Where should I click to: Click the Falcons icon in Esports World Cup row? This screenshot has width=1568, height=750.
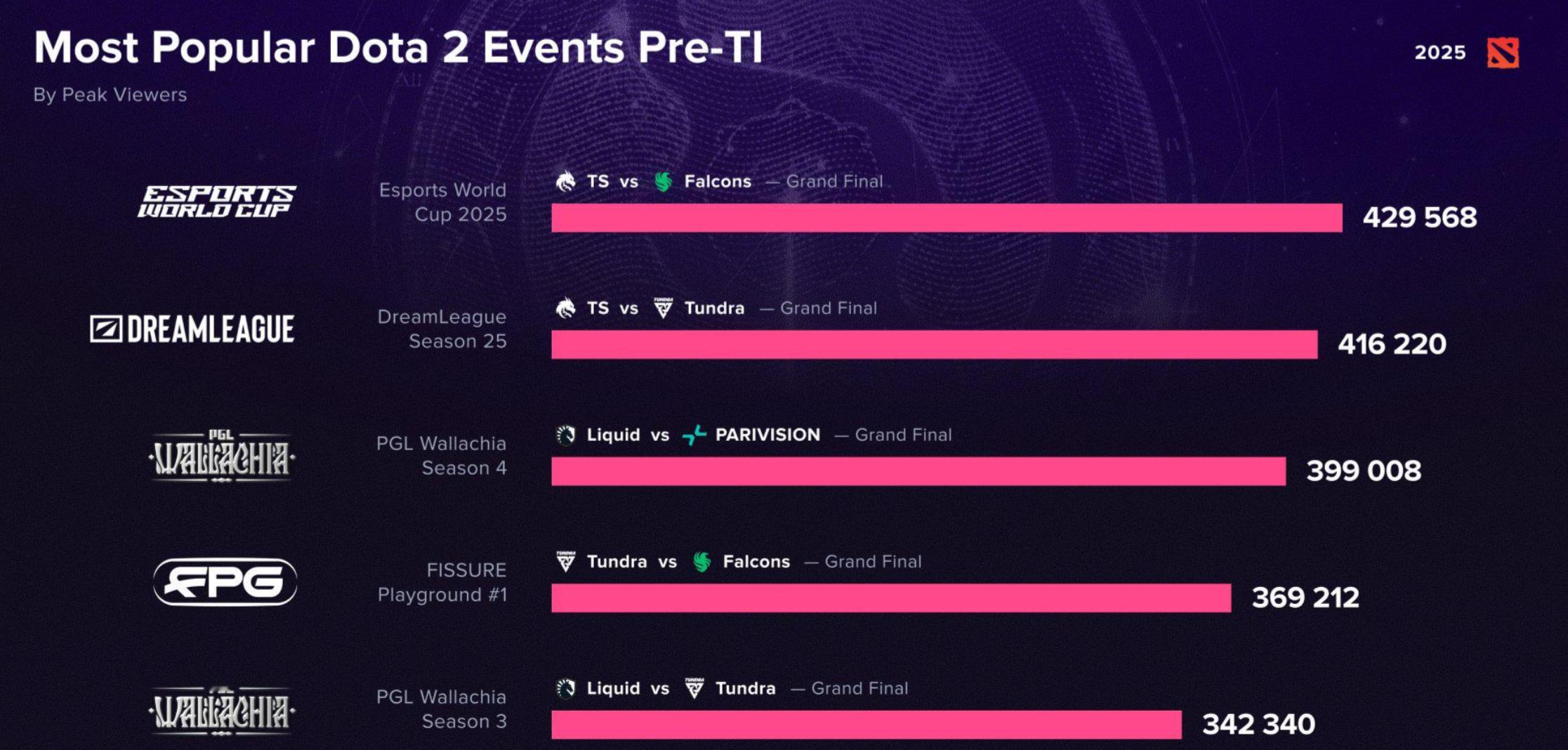click(x=663, y=181)
